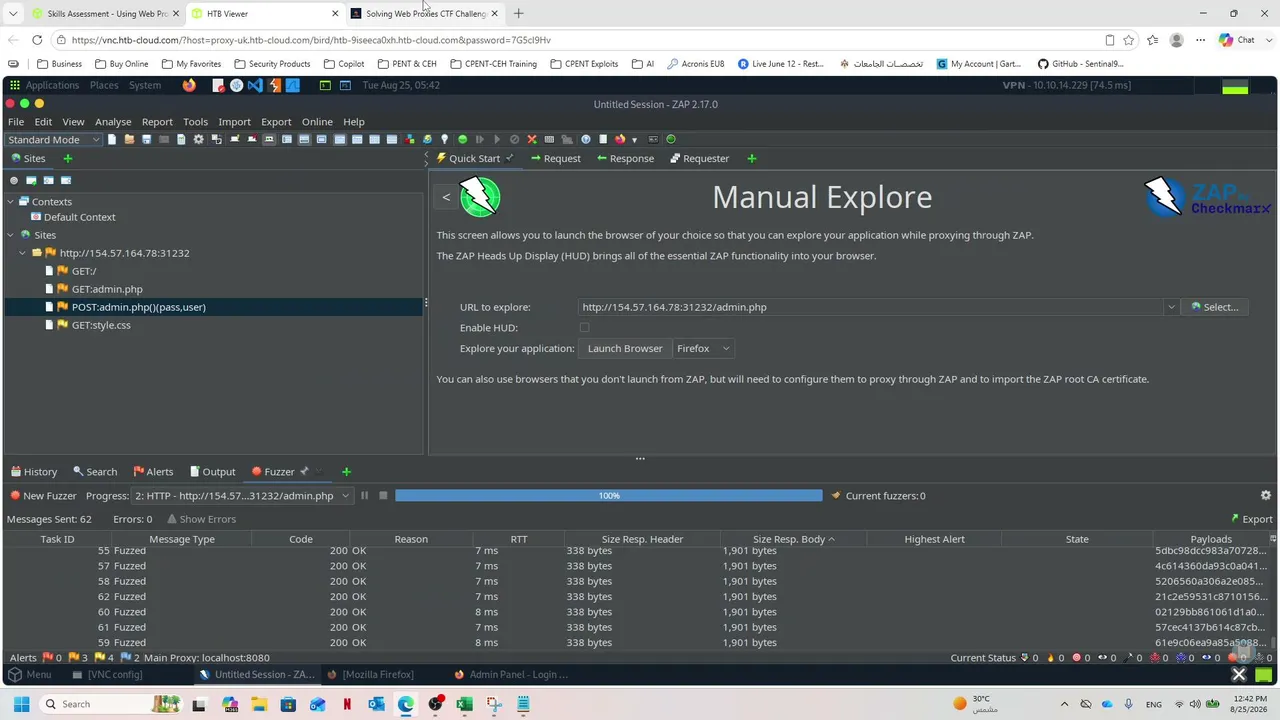Open the Online menu
The height and width of the screenshot is (720, 1280).
click(317, 122)
